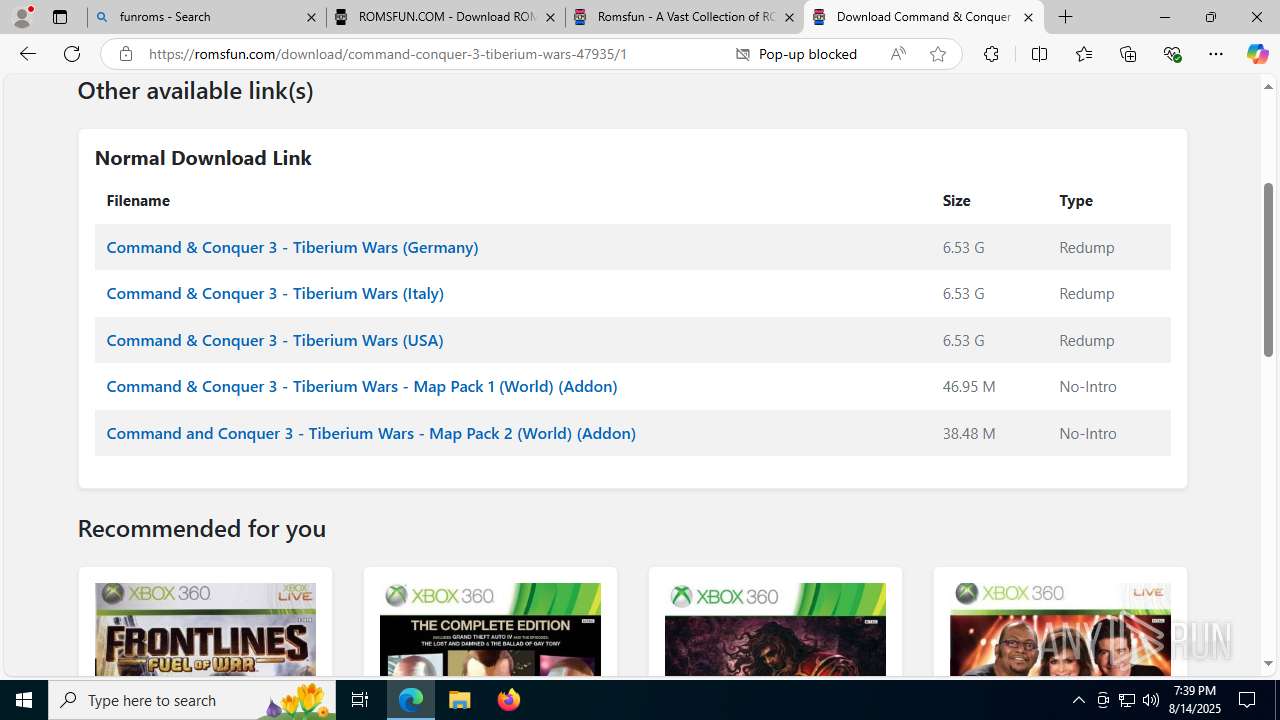
Task: Open the notification center icon
Action: point(1248,700)
